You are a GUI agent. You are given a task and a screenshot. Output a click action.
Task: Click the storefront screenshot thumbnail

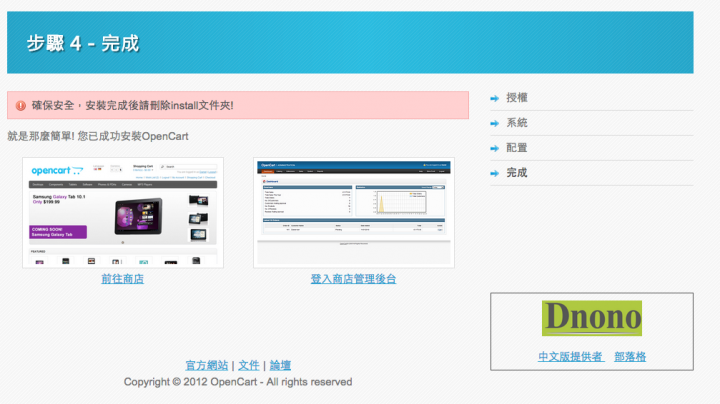click(123, 213)
